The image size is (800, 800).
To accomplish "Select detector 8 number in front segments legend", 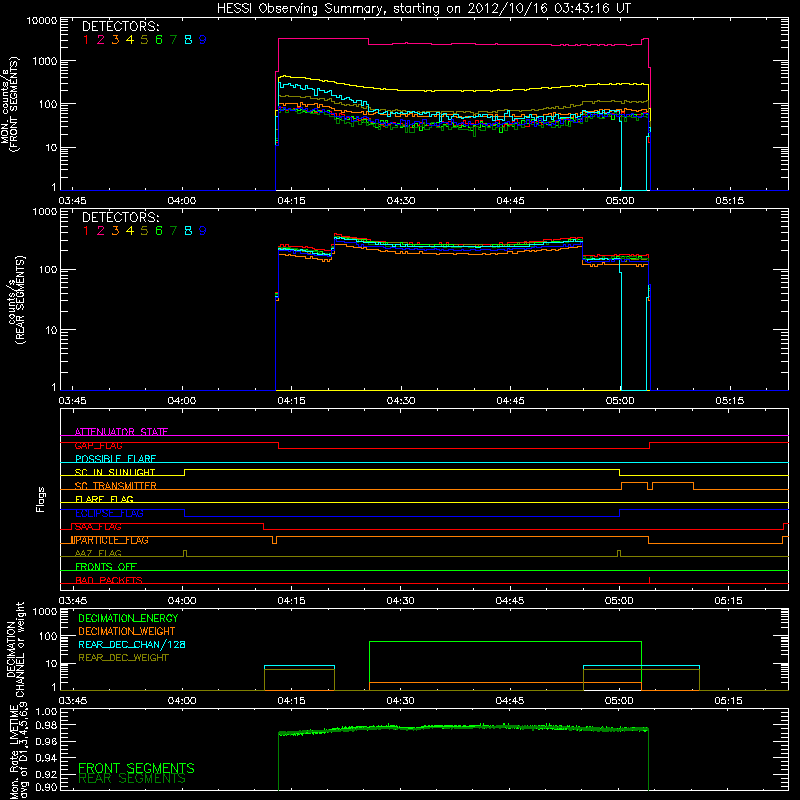I will coord(188,40).
